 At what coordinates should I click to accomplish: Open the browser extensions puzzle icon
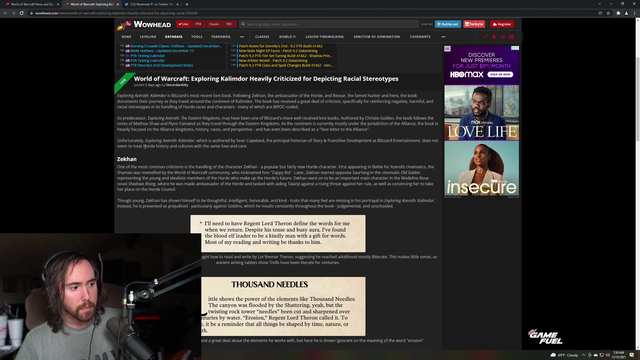coord(618,13)
